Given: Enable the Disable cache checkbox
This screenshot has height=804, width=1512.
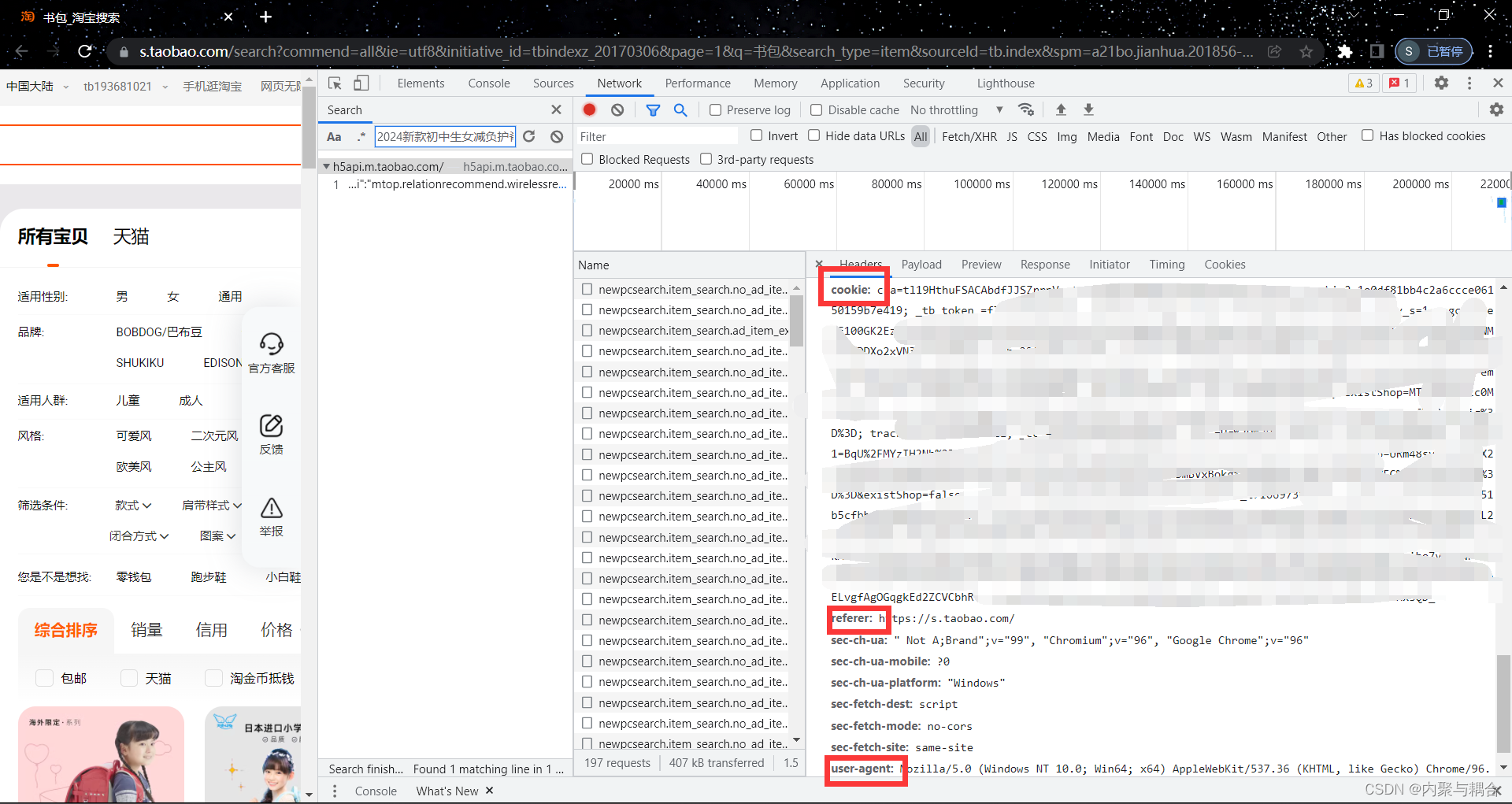Looking at the screenshot, I should click(817, 110).
